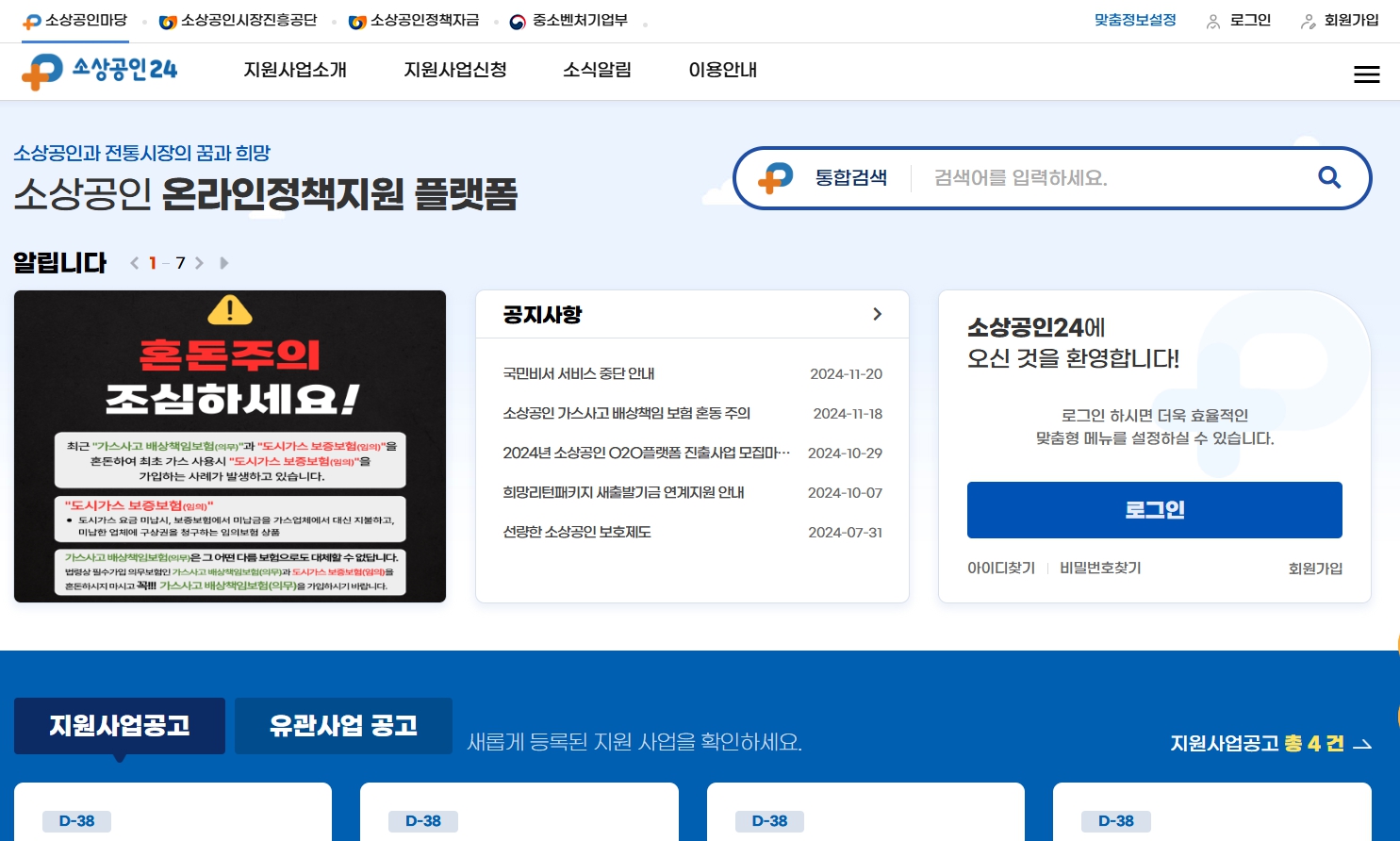Open the 지원사업소개 menu
This screenshot has height=841, width=1400.
[x=295, y=70]
